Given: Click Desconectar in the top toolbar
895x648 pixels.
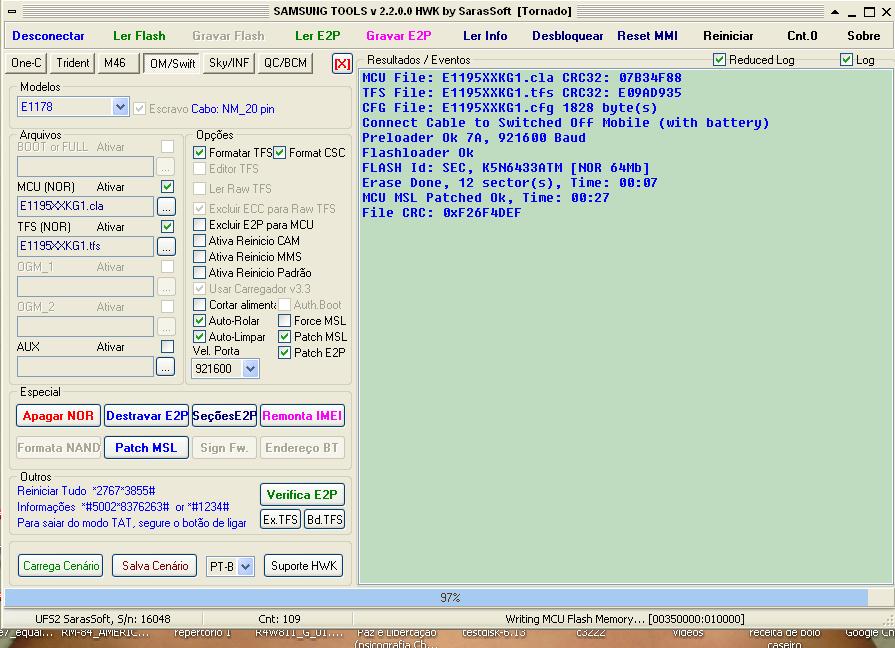Looking at the screenshot, I should (x=48, y=36).
